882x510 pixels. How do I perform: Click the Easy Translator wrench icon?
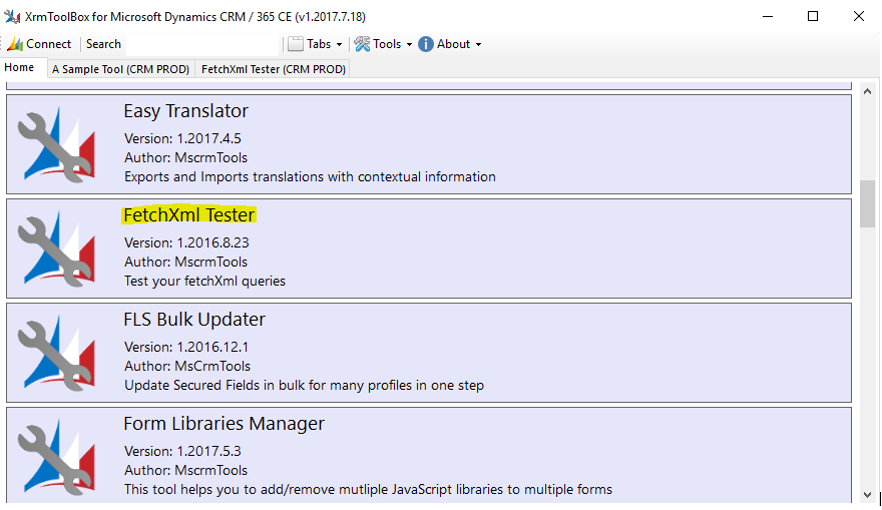click(58, 144)
